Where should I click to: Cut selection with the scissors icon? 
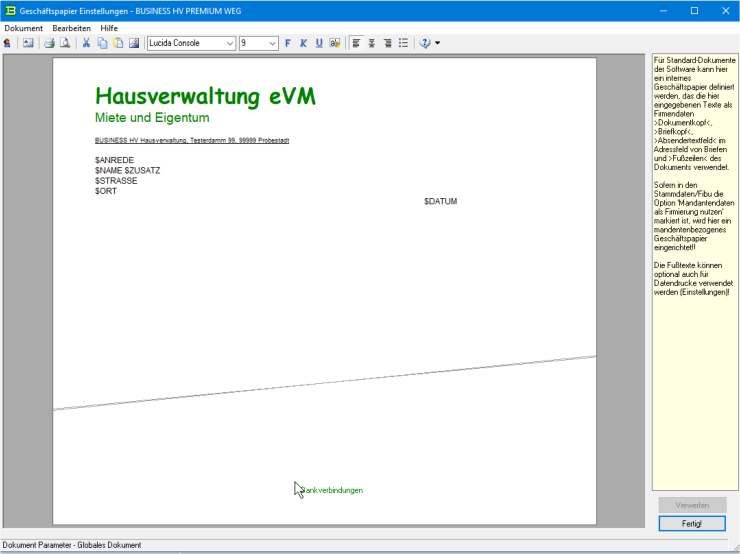(86, 43)
